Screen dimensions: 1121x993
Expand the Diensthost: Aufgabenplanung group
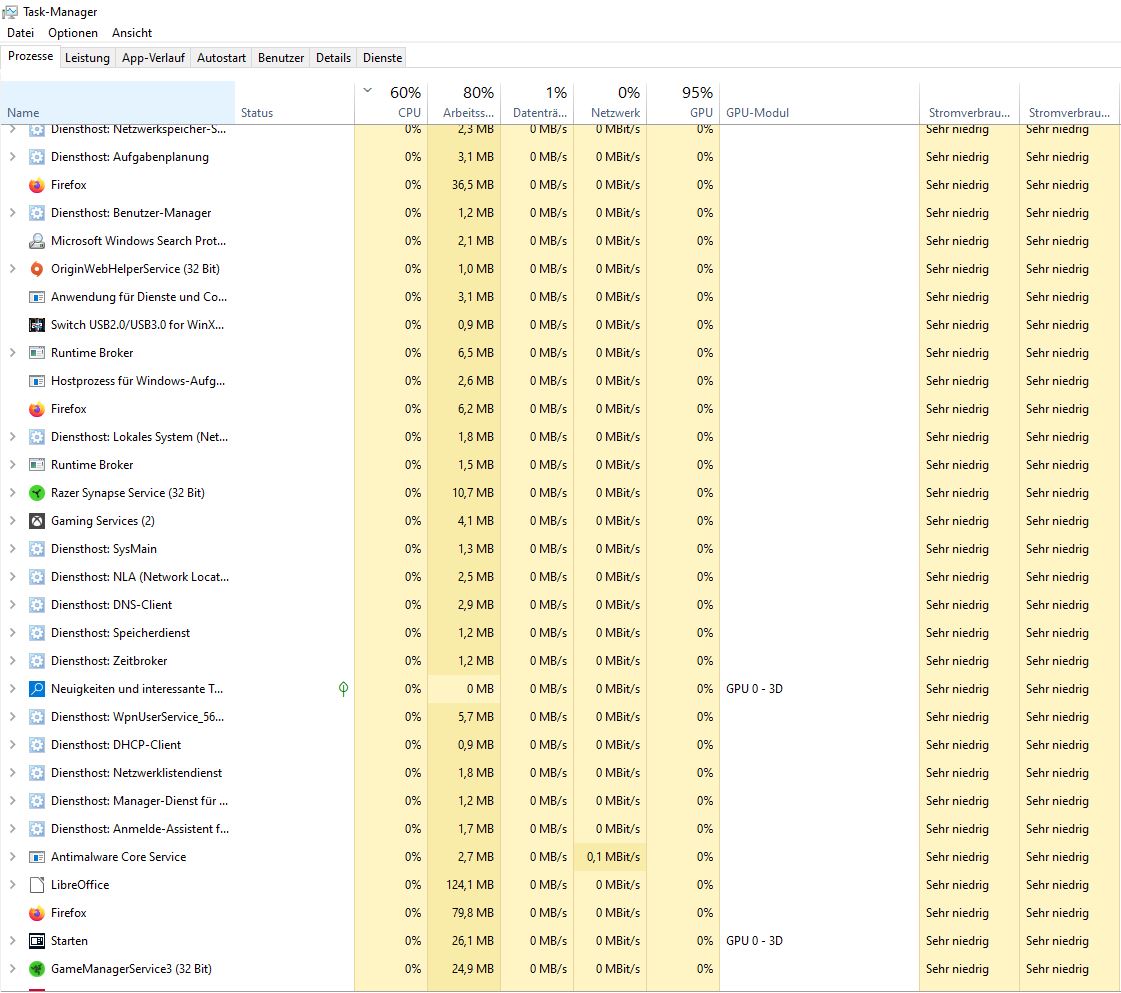[x=12, y=157]
